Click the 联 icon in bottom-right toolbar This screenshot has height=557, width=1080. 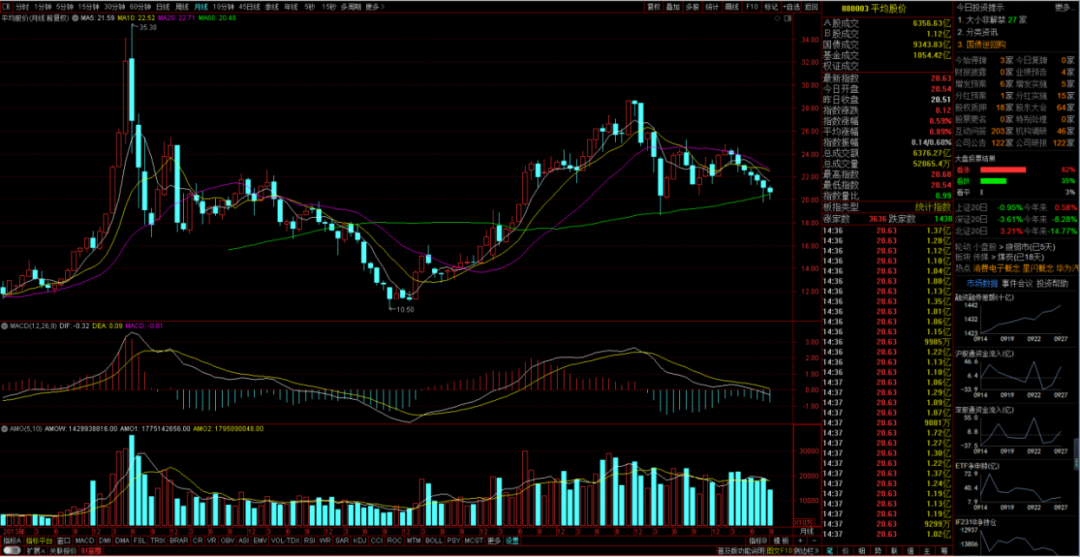coord(894,551)
